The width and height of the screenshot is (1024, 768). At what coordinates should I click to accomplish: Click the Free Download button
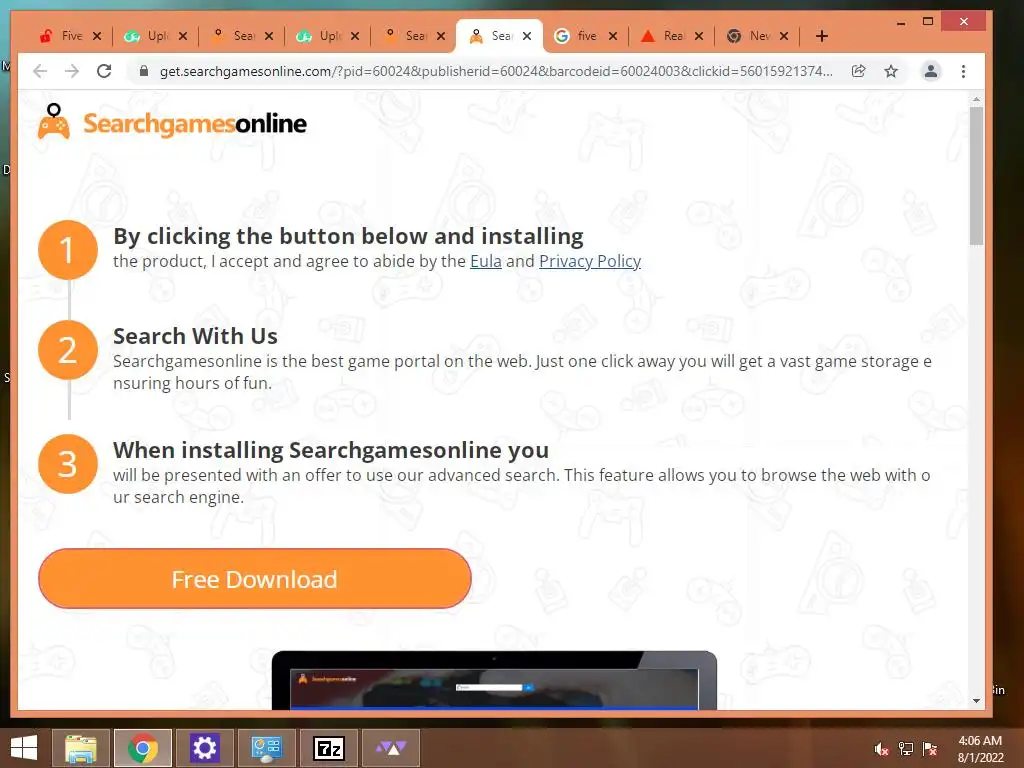(255, 579)
